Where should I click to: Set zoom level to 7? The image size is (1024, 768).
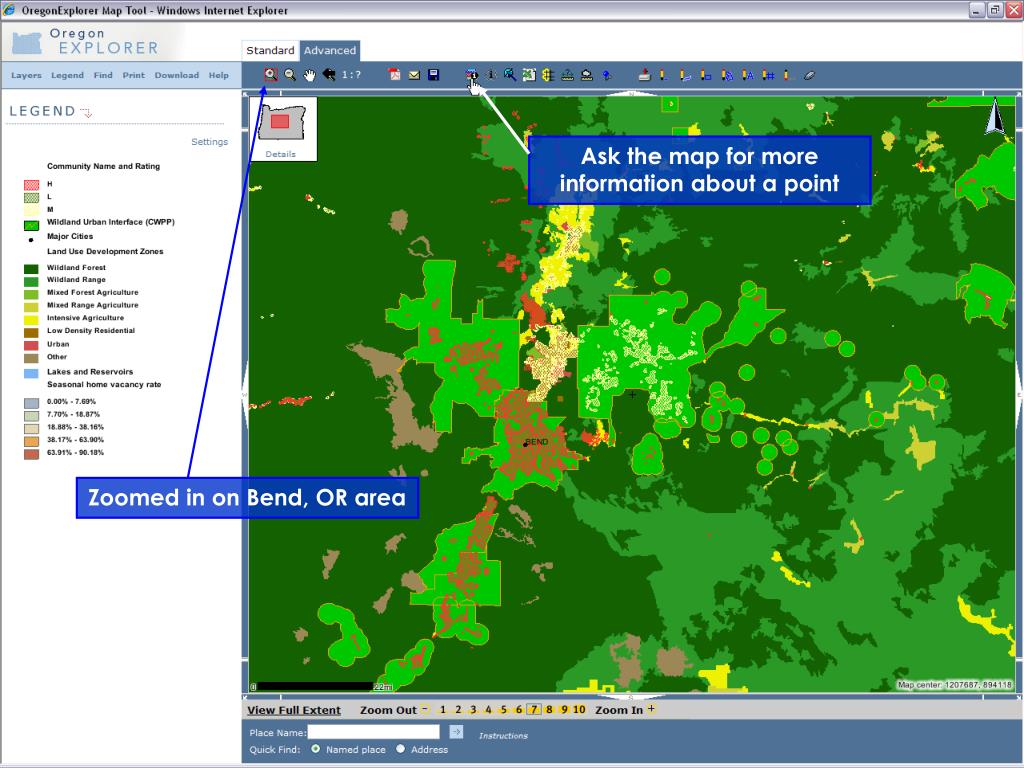click(x=534, y=710)
